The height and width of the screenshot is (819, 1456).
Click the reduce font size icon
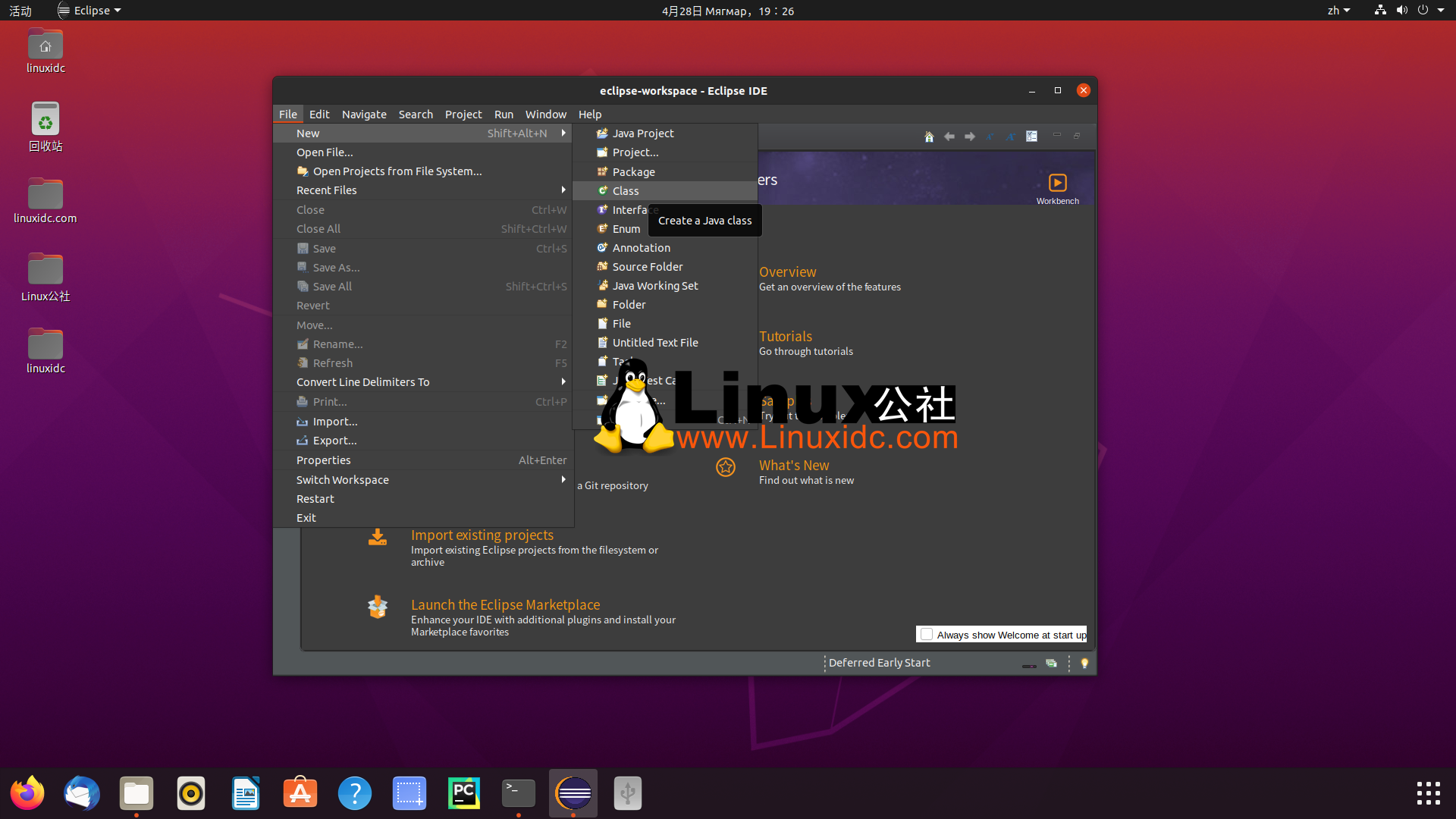(990, 136)
